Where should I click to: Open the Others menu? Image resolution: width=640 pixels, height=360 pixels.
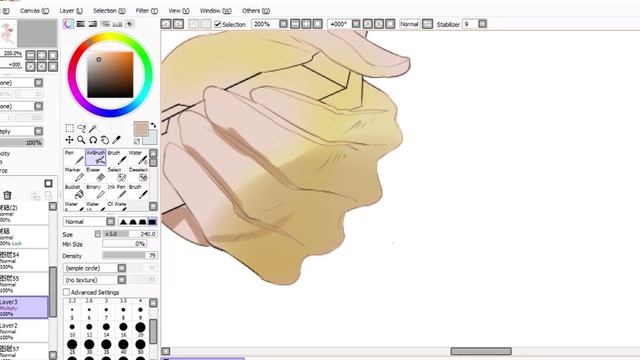coord(256,11)
